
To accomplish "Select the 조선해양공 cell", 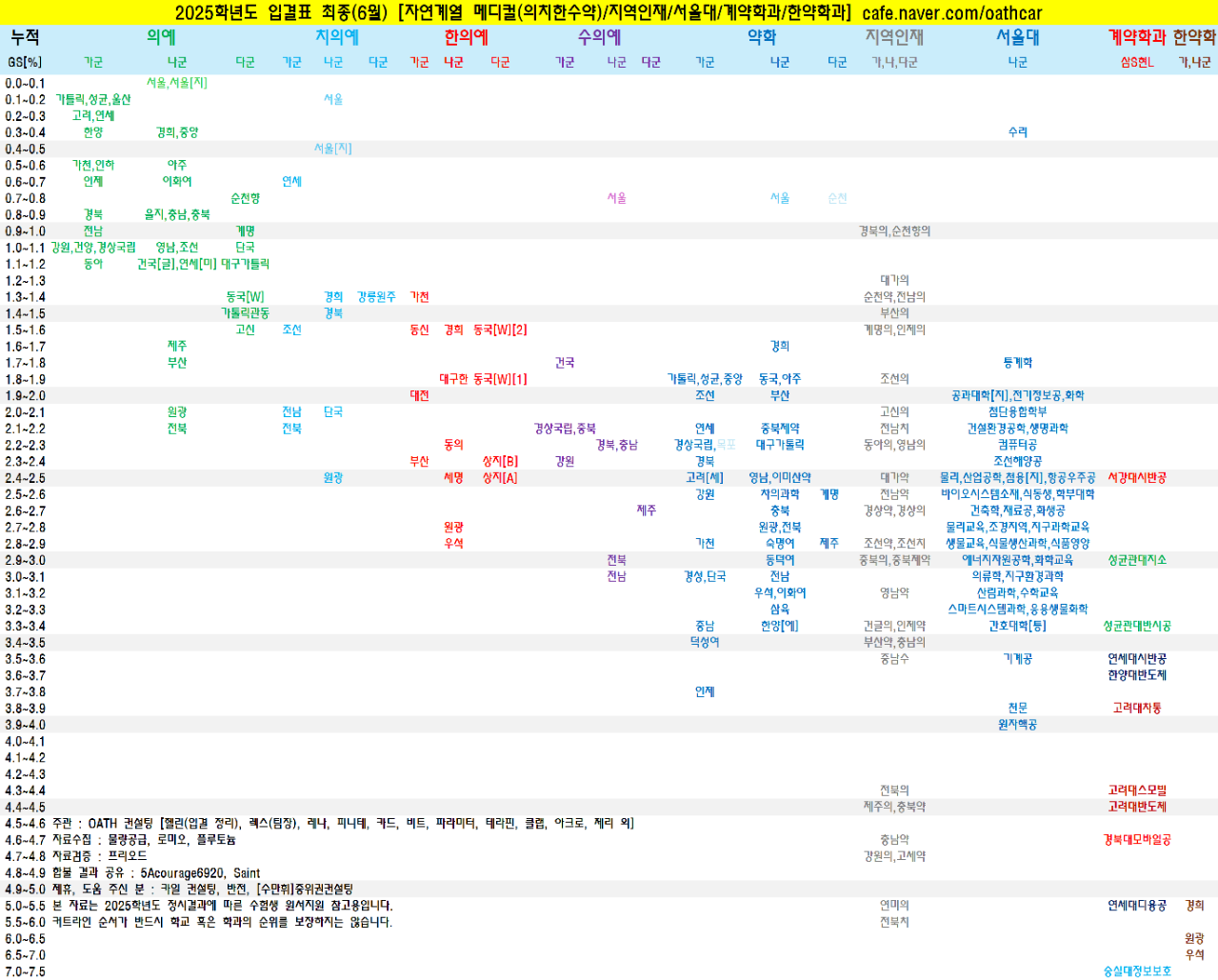I will 1018,461.
